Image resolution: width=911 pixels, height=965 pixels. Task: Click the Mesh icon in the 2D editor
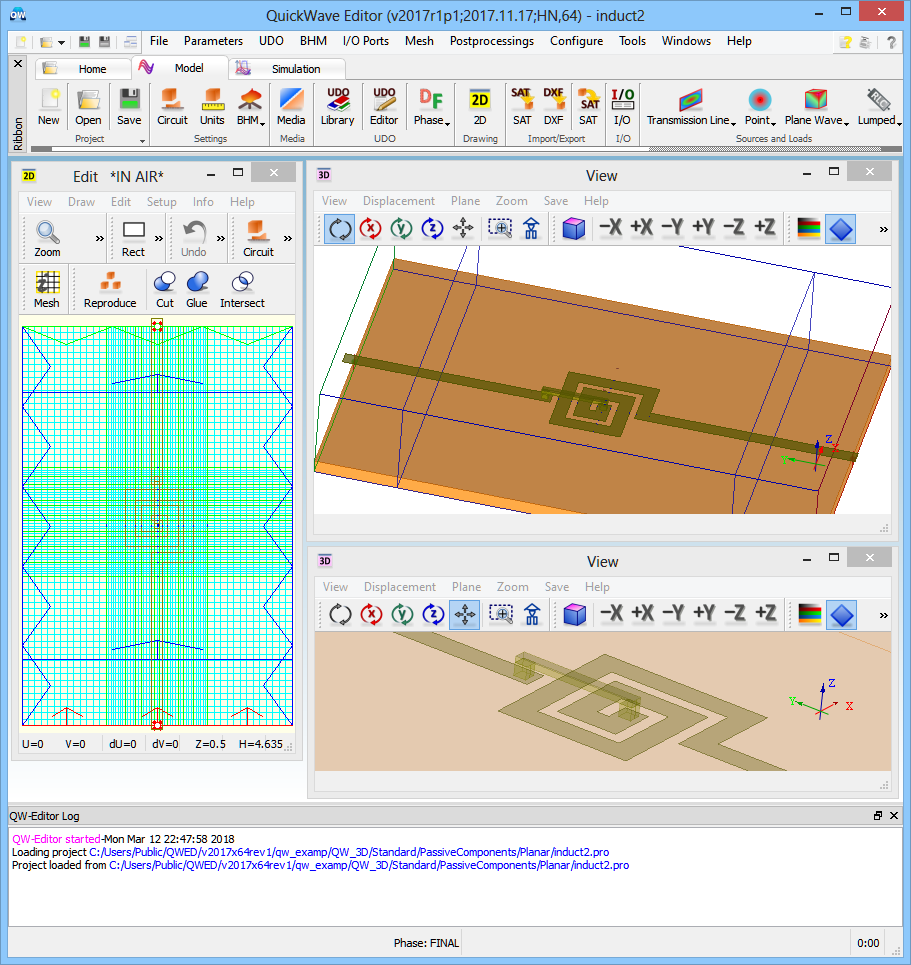point(47,289)
